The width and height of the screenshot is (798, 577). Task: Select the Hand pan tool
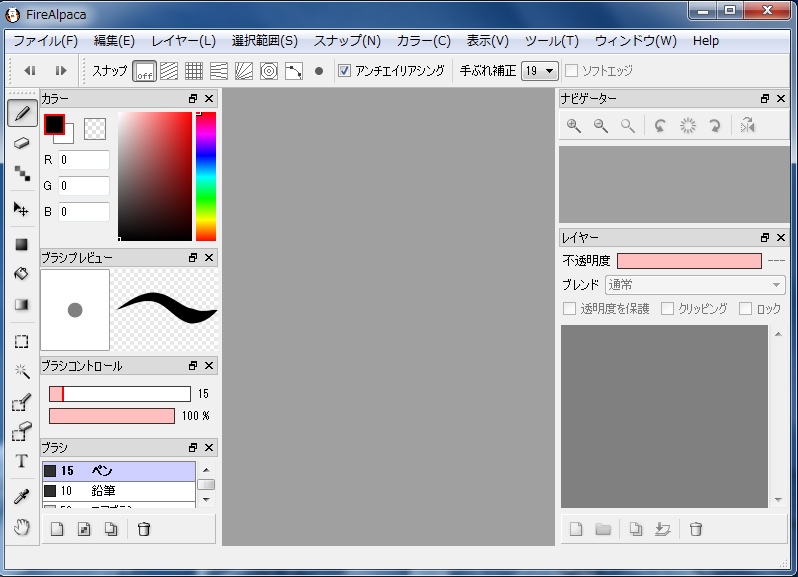[x=21, y=527]
